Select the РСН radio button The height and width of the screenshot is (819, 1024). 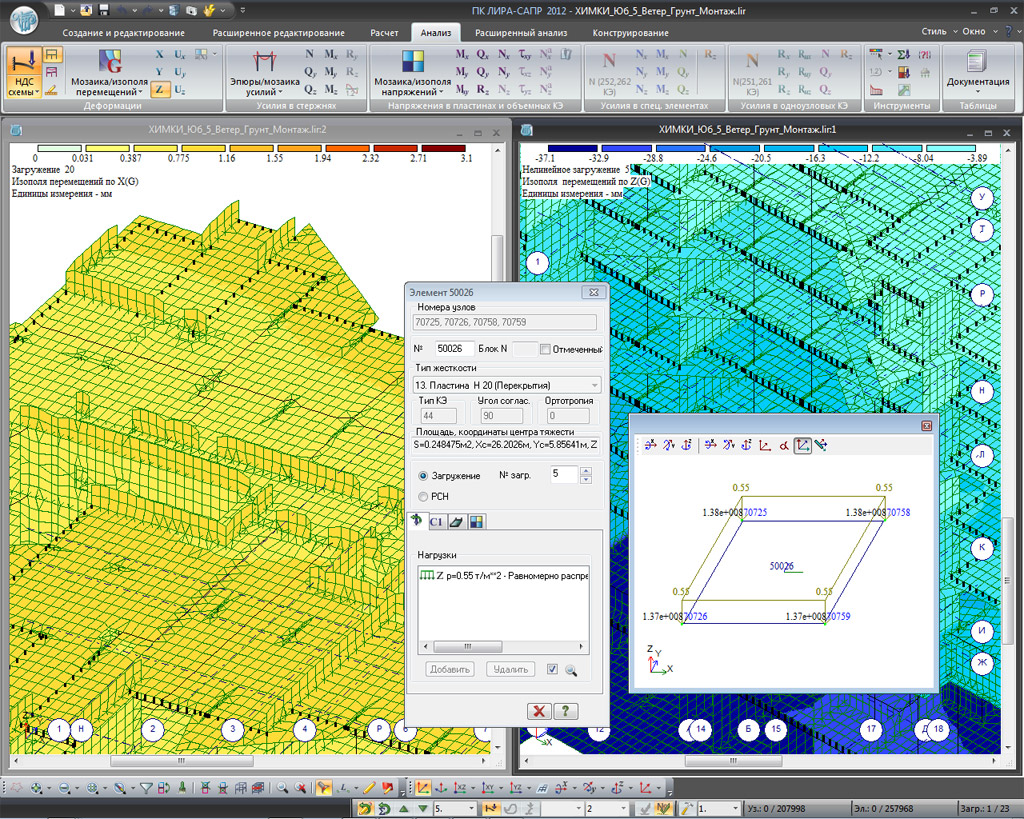tap(423, 496)
